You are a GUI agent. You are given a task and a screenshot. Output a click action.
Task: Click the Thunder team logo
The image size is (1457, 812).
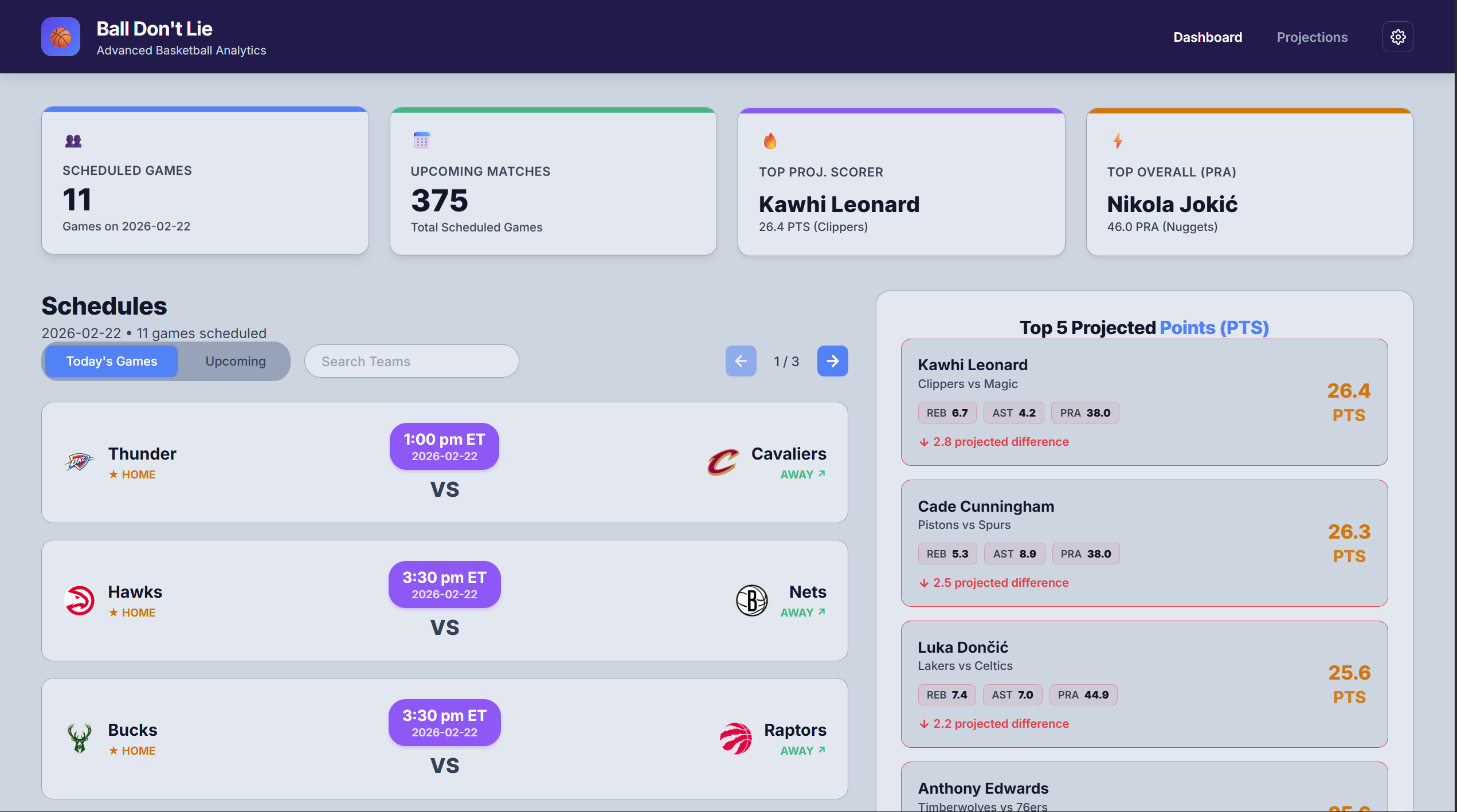point(79,461)
